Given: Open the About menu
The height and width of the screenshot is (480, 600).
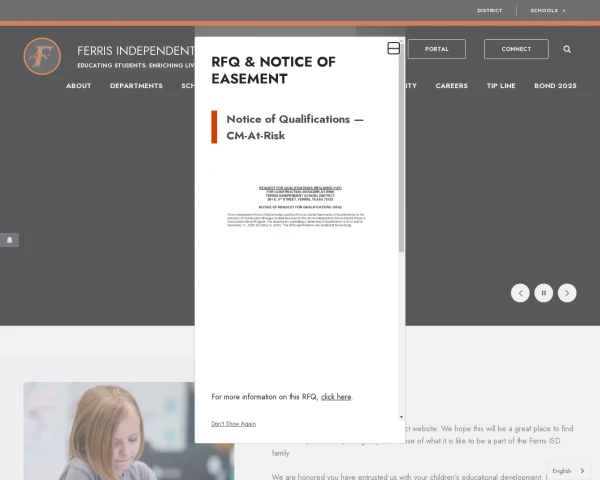Looking at the screenshot, I should tap(78, 86).
